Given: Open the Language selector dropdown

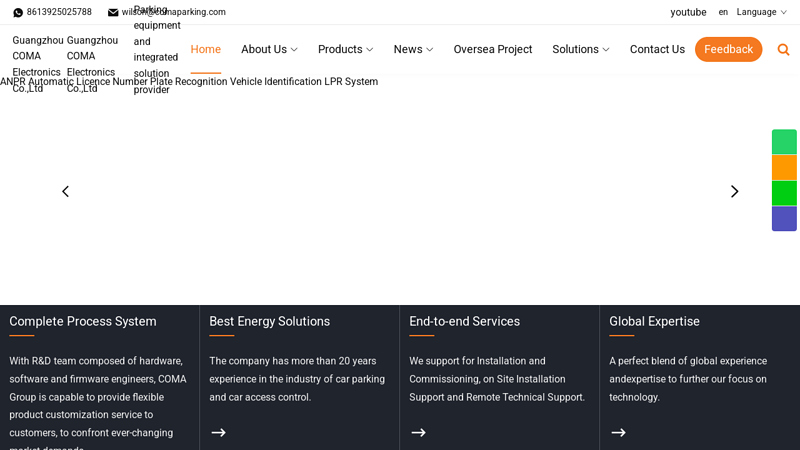Looking at the screenshot, I should [761, 12].
